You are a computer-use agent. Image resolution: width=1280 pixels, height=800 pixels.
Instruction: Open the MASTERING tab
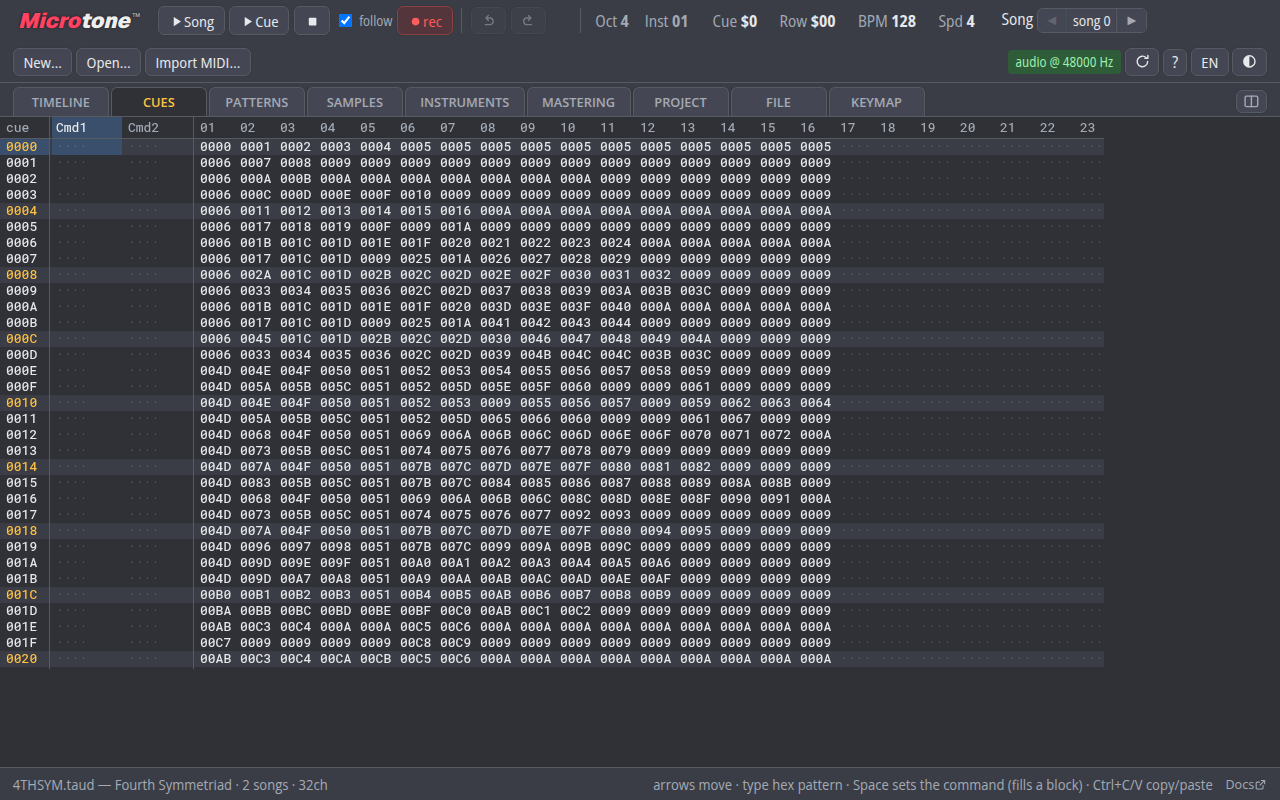(x=579, y=102)
